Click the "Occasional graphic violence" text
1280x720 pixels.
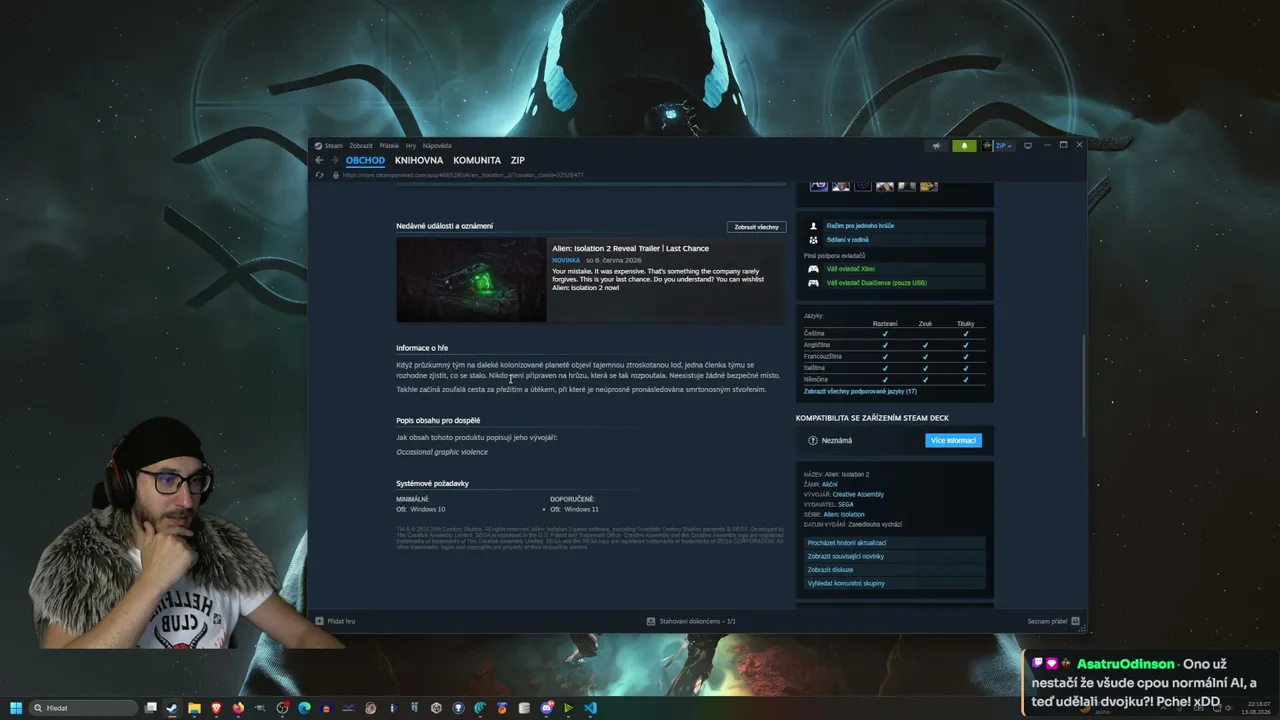(x=442, y=452)
